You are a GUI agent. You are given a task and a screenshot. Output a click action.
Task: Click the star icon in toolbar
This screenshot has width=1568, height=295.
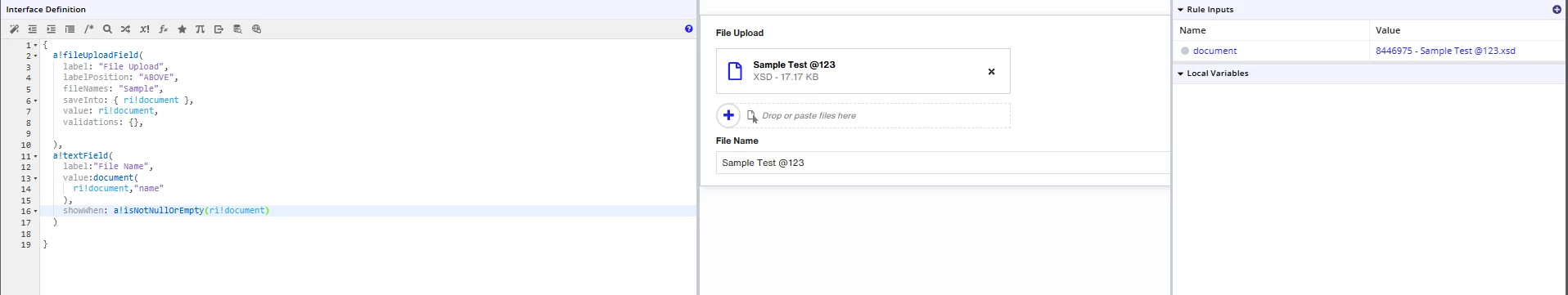tap(182, 29)
